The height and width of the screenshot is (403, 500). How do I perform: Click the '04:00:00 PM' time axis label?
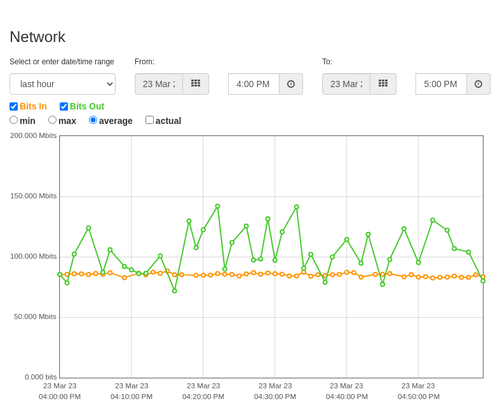click(60, 397)
